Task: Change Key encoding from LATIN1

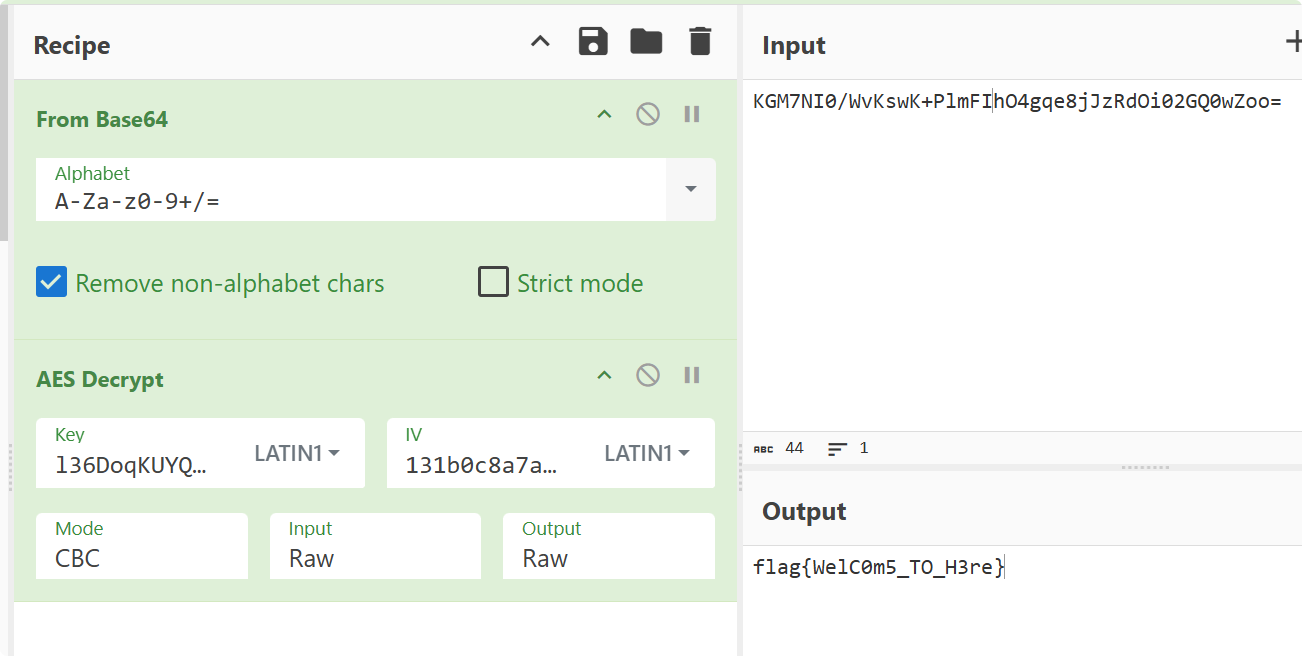Action: coord(297,453)
